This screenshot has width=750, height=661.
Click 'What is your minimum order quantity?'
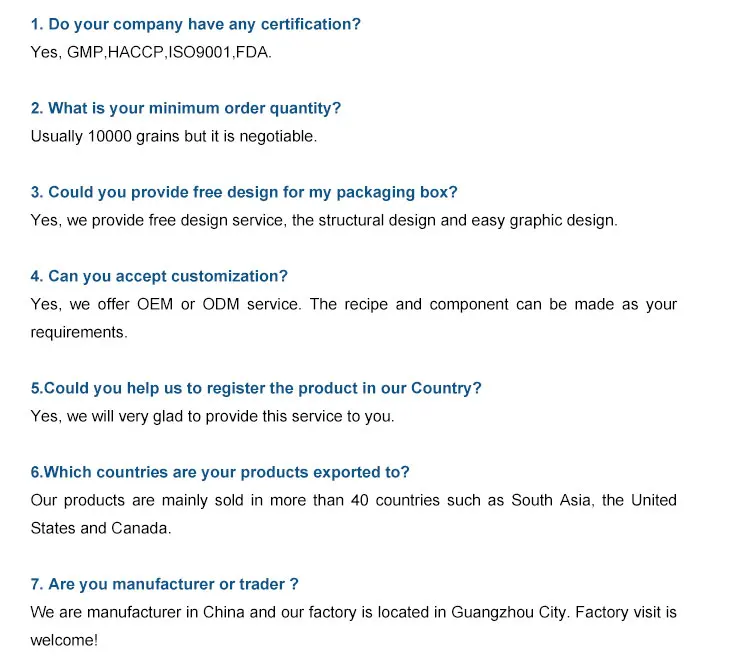pyautogui.click(x=186, y=108)
